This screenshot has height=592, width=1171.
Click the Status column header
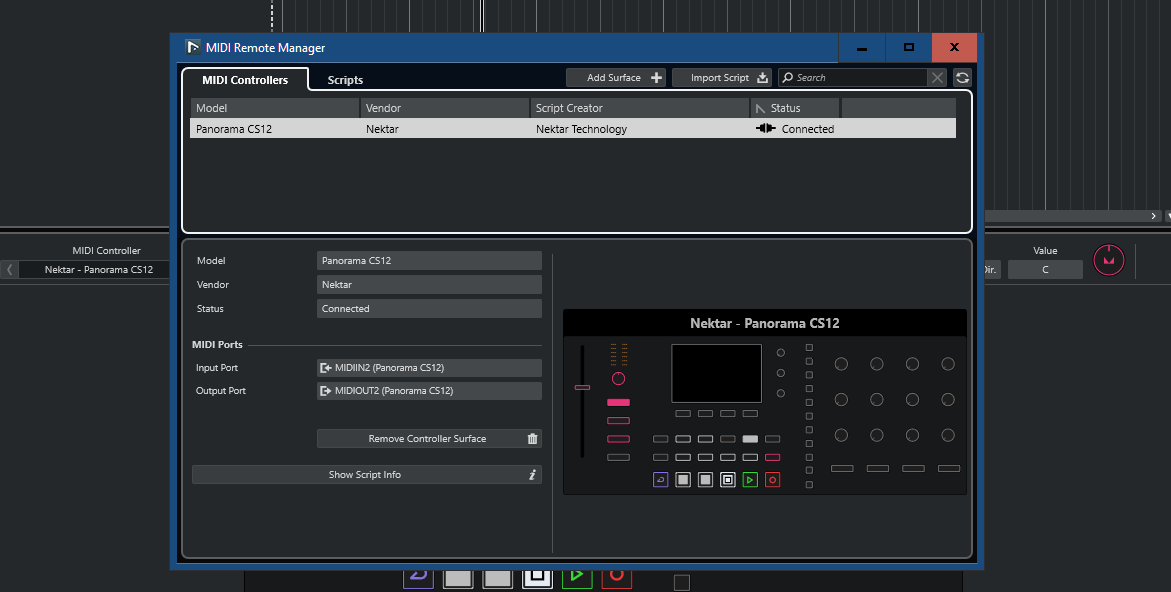[795, 108]
